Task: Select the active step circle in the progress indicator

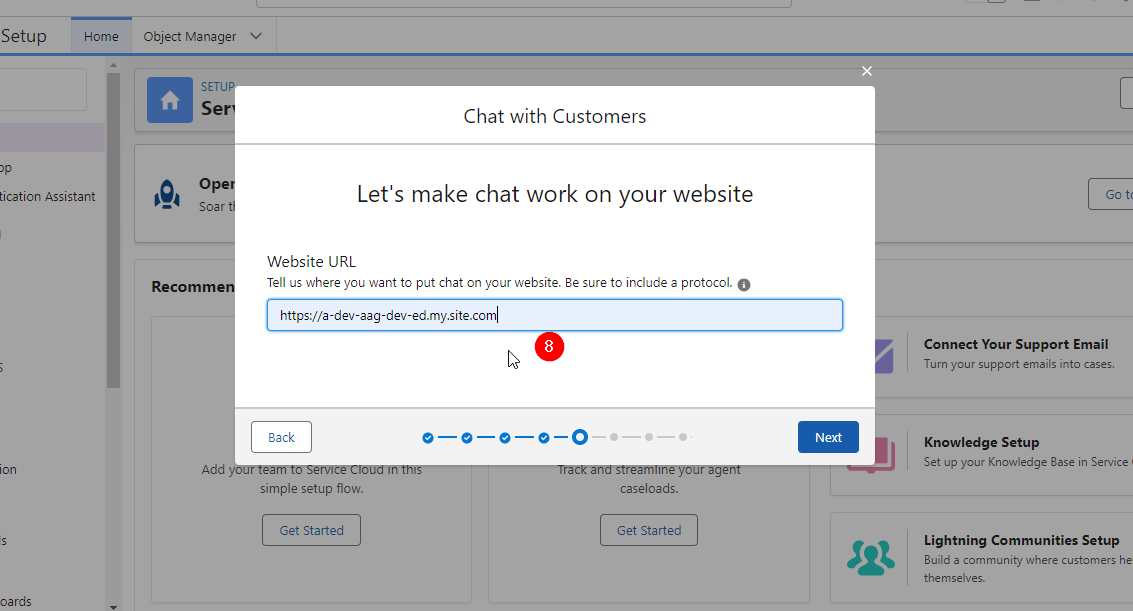Action: coord(579,437)
